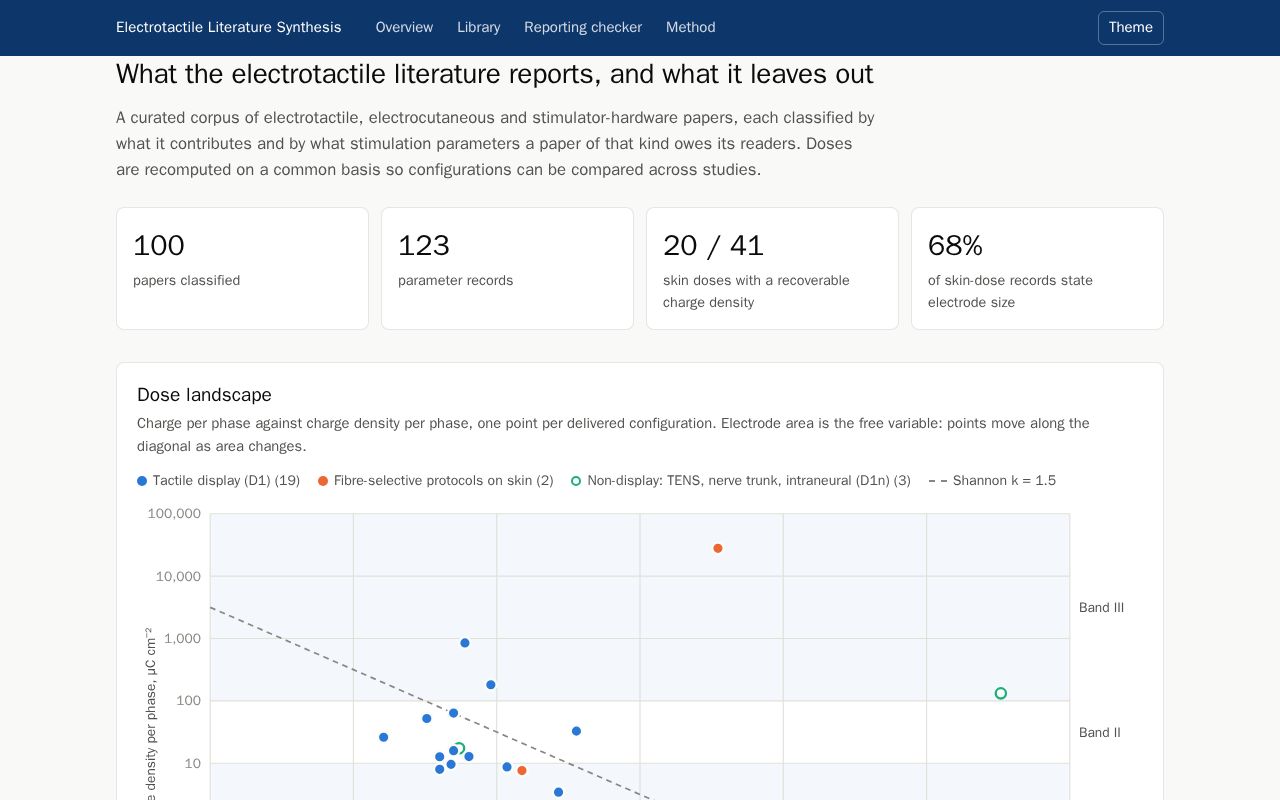Image resolution: width=1280 pixels, height=800 pixels.
Task: Click Electrotactile Literature Synthesis site title
Action: tap(229, 28)
